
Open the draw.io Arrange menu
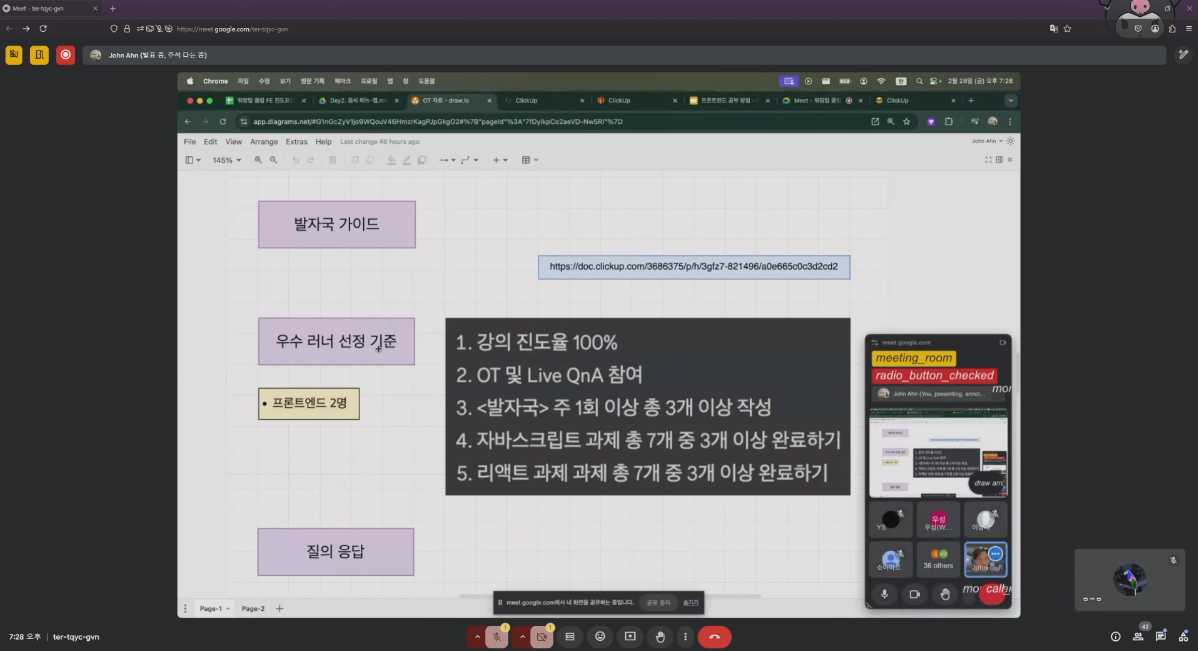(x=264, y=141)
